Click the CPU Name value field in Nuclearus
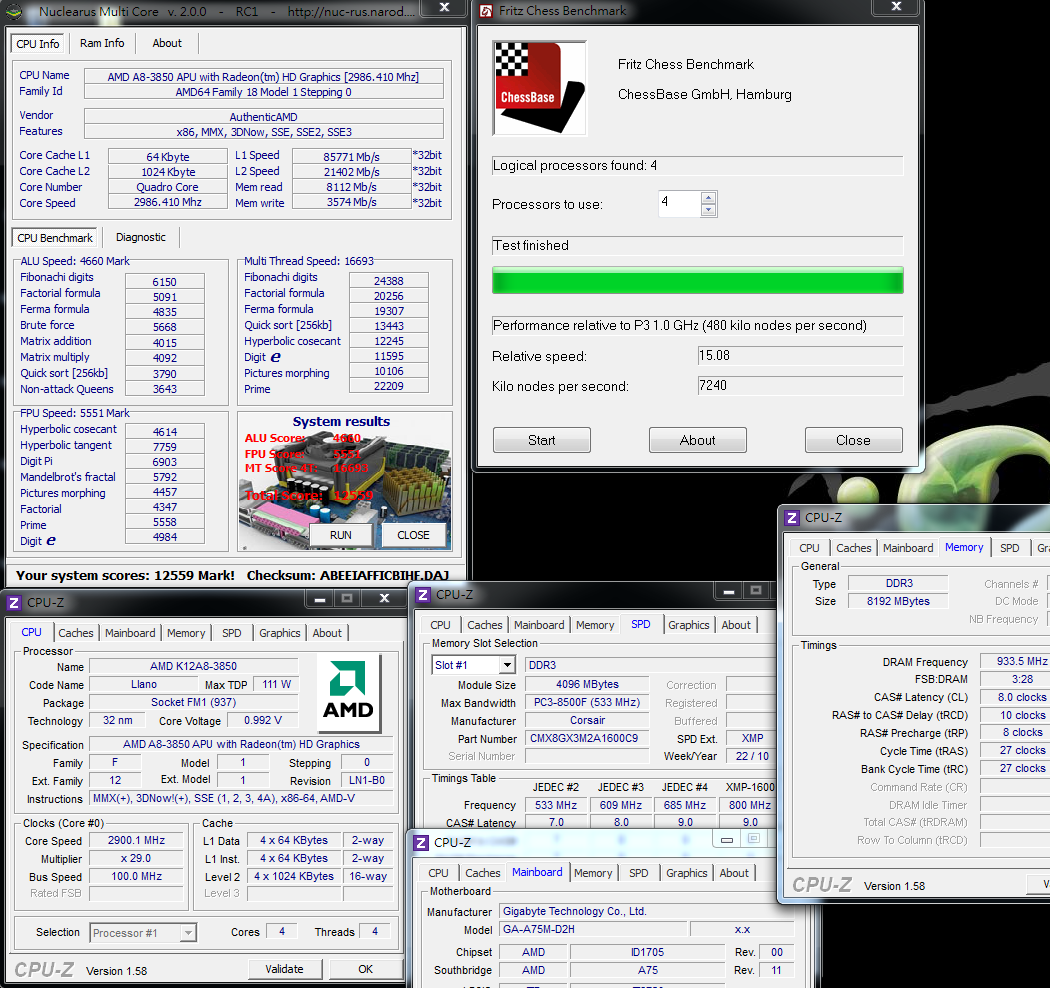 pyautogui.click(x=264, y=76)
